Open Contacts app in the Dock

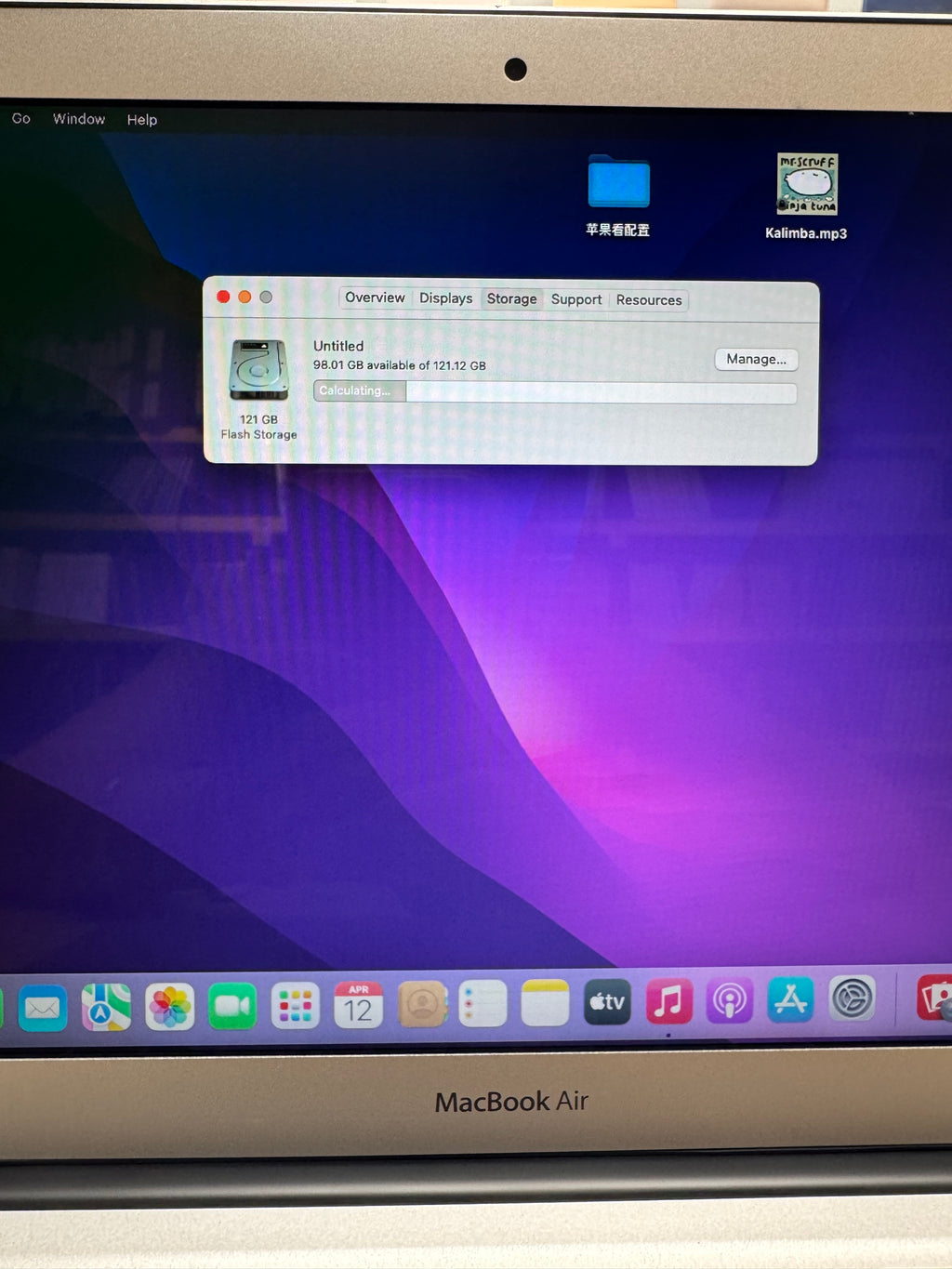[422, 1004]
